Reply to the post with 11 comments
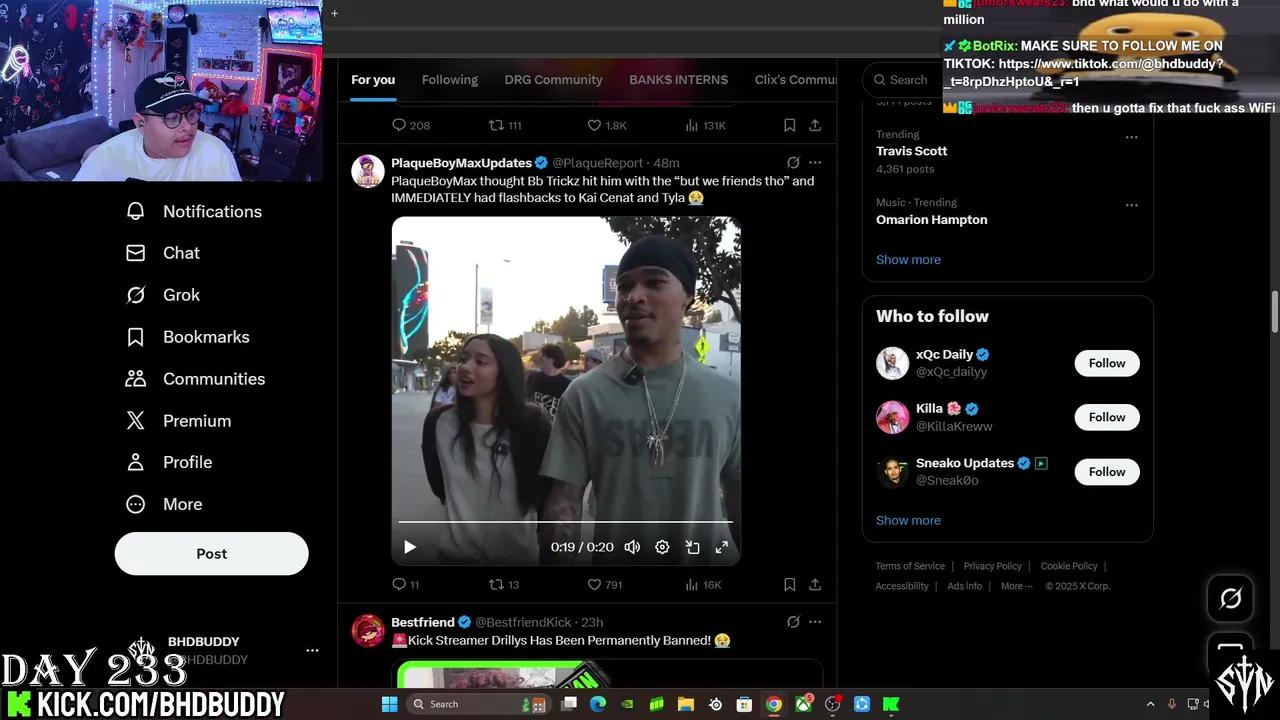Screen dimensions: 1280x720 tap(405, 584)
